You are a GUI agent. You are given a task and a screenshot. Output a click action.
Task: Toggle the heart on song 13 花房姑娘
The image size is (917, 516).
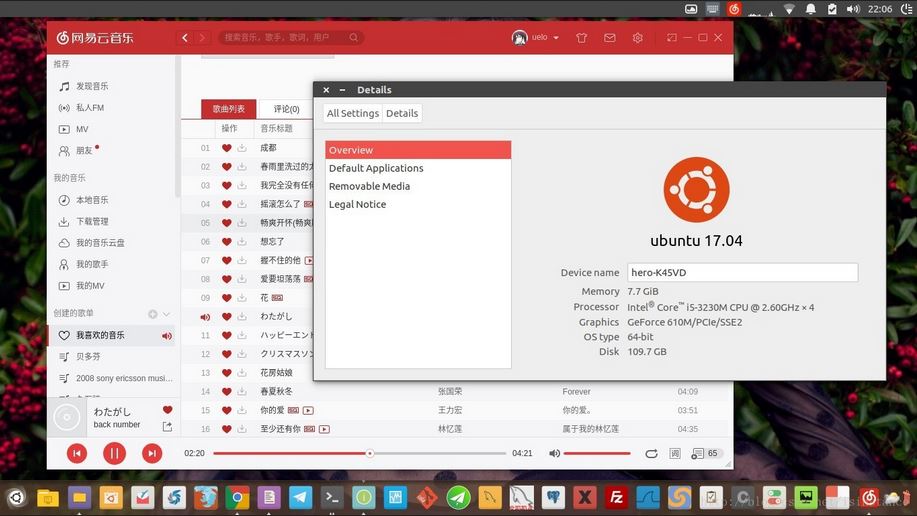pyautogui.click(x=226, y=373)
